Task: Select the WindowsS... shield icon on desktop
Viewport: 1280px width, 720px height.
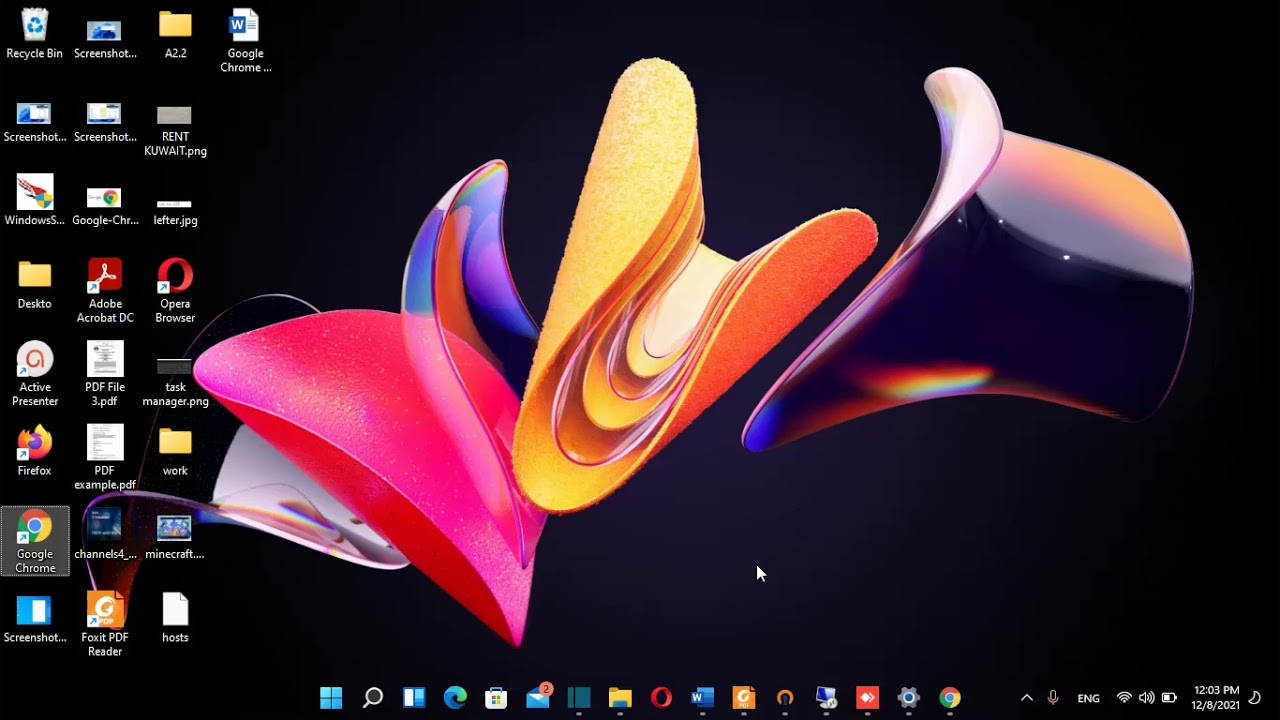Action: (x=34, y=200)
